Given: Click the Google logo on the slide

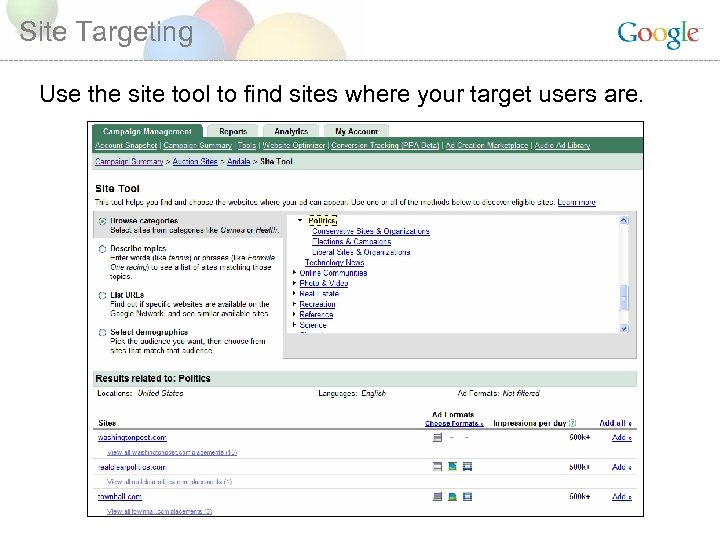Looking at the screenshot, I should (x=659, y=34).
